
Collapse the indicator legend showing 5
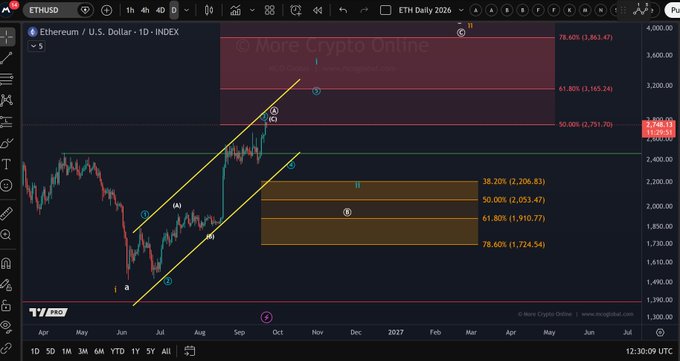(36, 46)
